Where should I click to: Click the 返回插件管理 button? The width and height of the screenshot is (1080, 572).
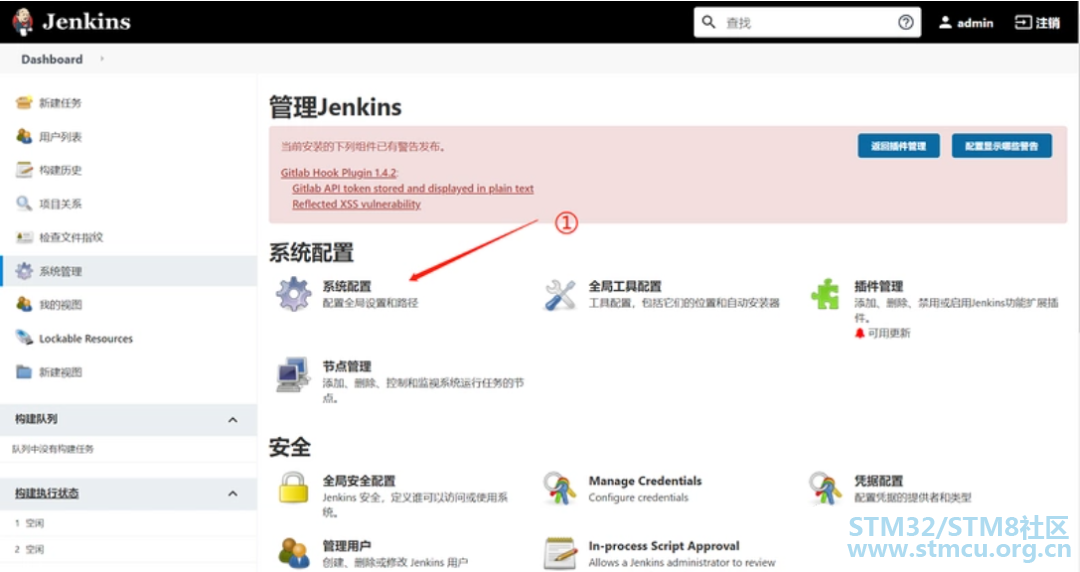pyautogui.click(x=898, y=145)
